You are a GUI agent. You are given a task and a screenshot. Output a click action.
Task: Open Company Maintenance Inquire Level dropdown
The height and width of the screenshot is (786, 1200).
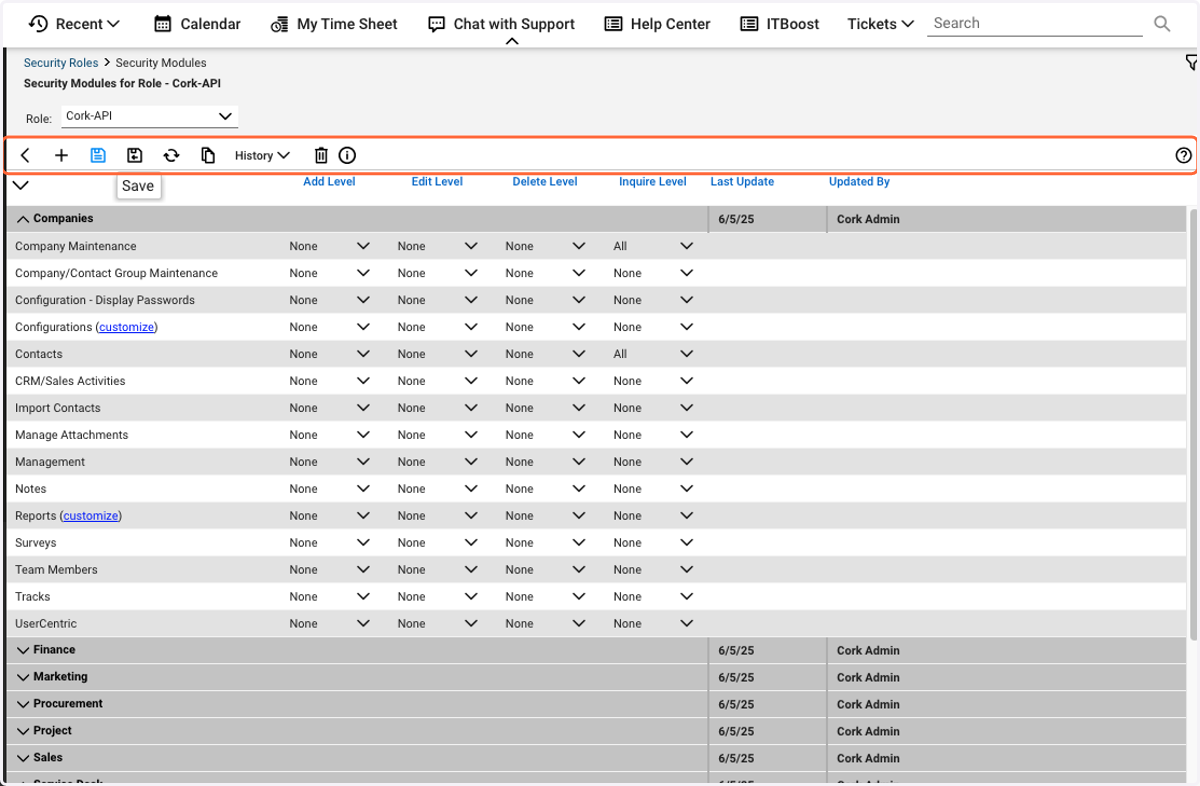[x=654, y=246]
